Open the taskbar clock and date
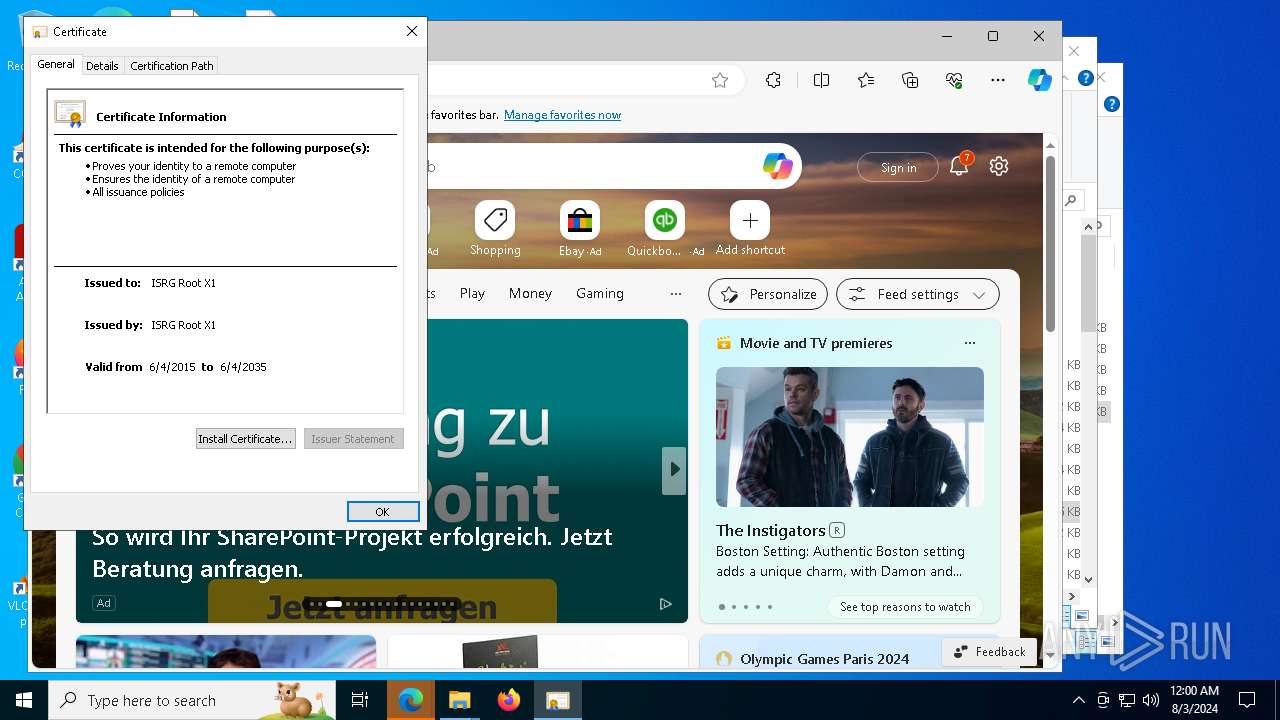The image size is (1280, 720). (x=1193, y=700)
